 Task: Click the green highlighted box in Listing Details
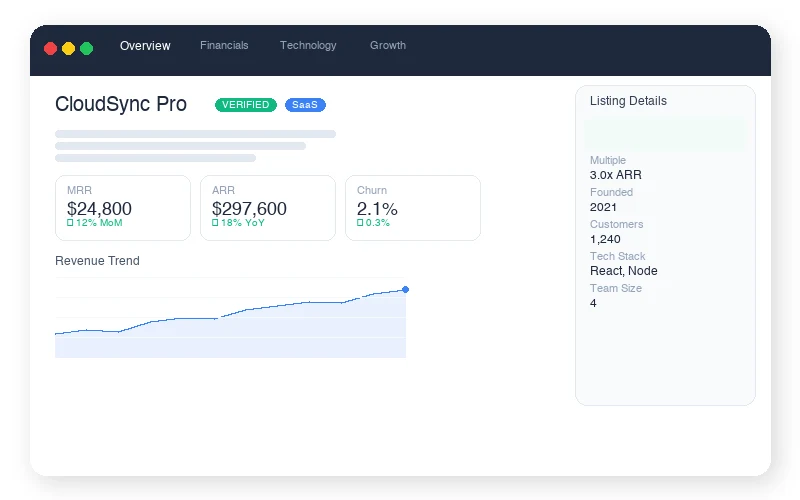[665, 133]
